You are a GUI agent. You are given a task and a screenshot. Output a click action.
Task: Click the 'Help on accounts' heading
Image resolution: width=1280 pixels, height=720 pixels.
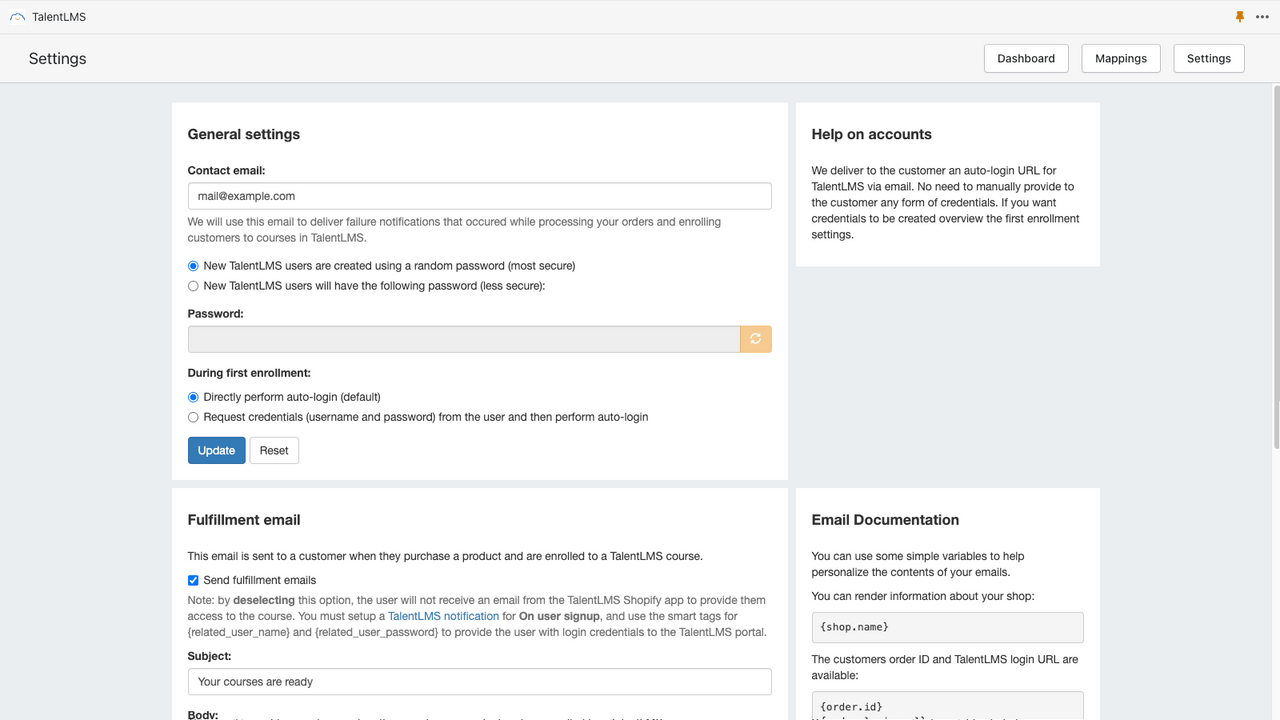[872, 134]
